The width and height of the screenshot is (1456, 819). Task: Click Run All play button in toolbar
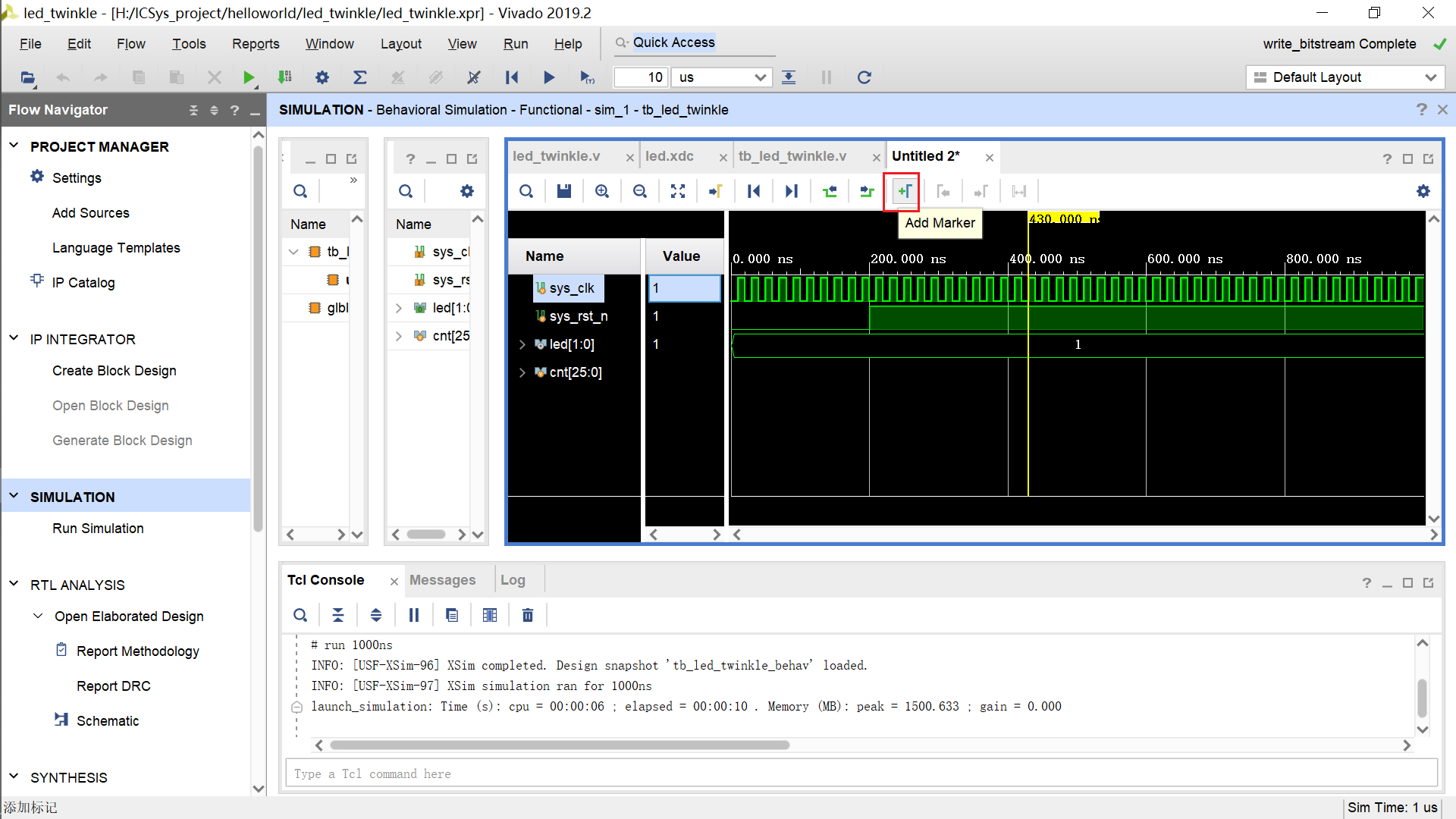(x=549, y=77)
